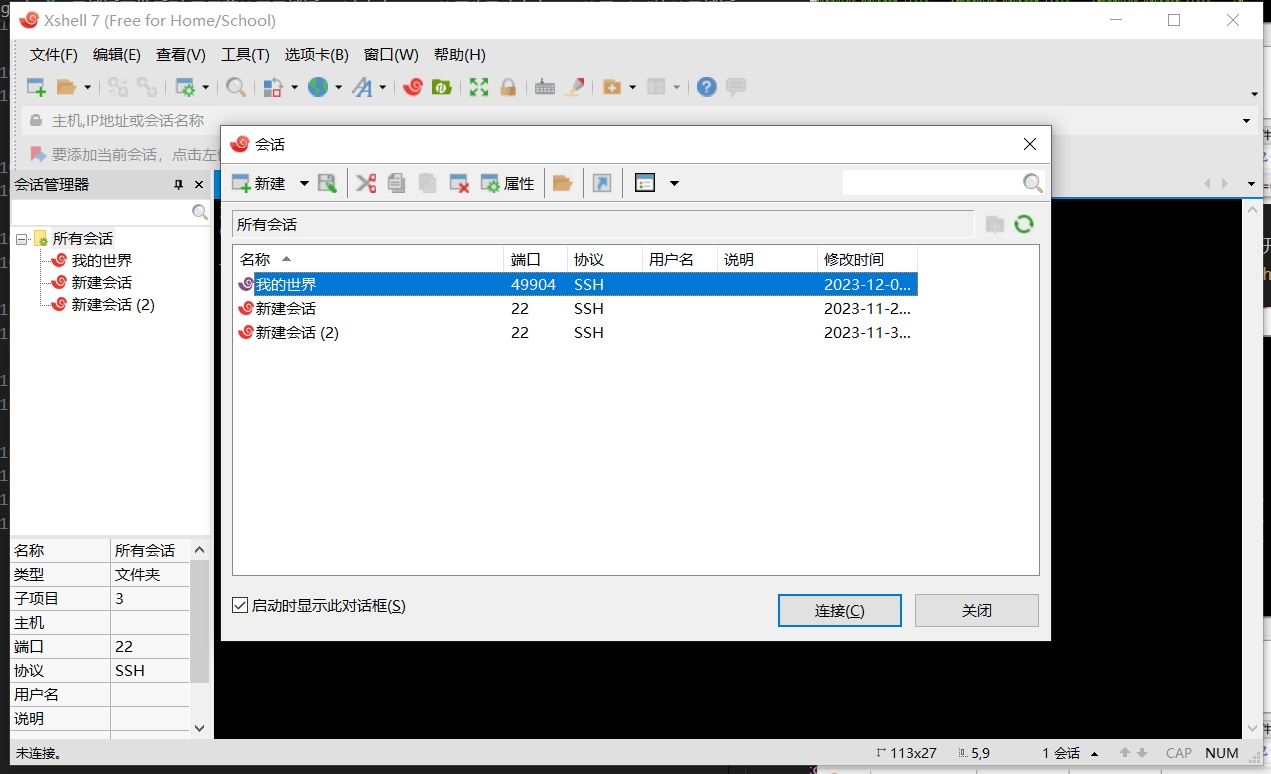Open address bar history dropdown arrow
This screenshot has width=1271, height=774.
tap(1247, 121)
